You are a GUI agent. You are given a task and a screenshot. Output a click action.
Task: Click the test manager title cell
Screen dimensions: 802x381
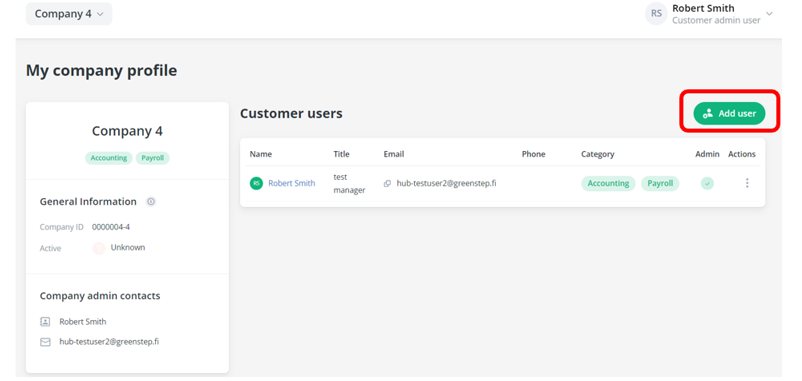[x=349, y=184]
